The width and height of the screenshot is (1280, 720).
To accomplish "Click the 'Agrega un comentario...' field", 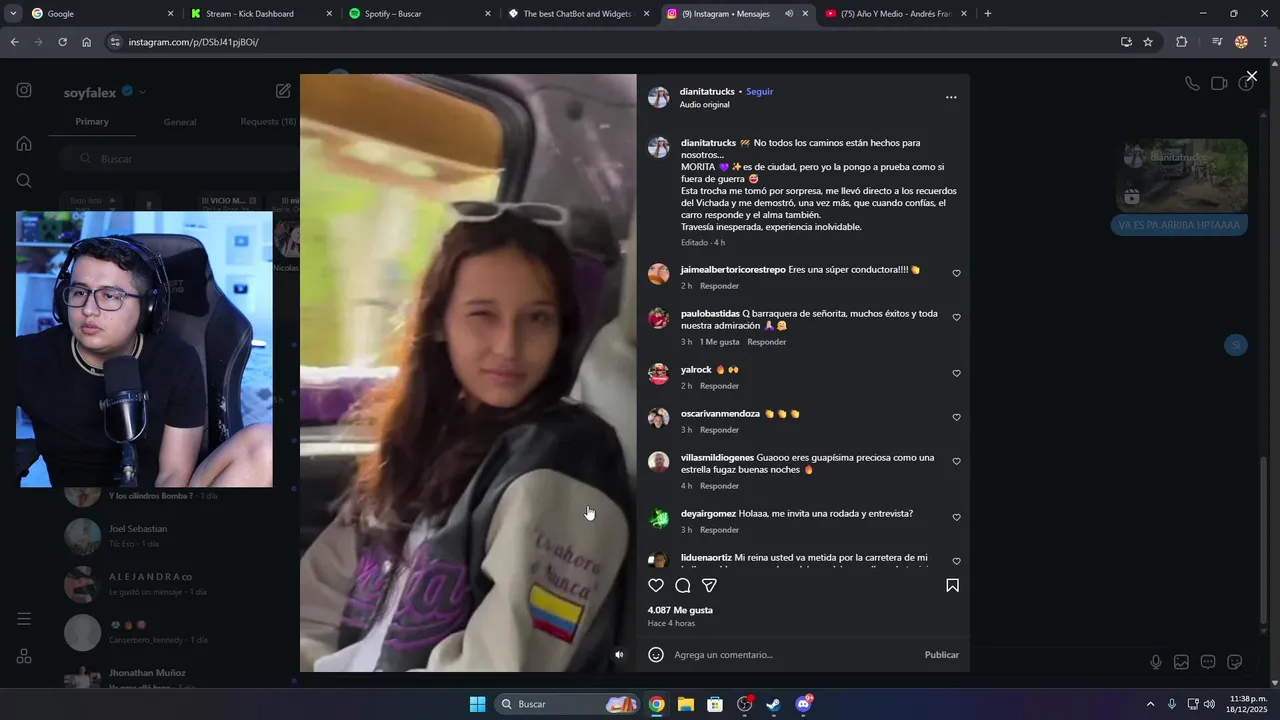I will (x=793, y=655).
